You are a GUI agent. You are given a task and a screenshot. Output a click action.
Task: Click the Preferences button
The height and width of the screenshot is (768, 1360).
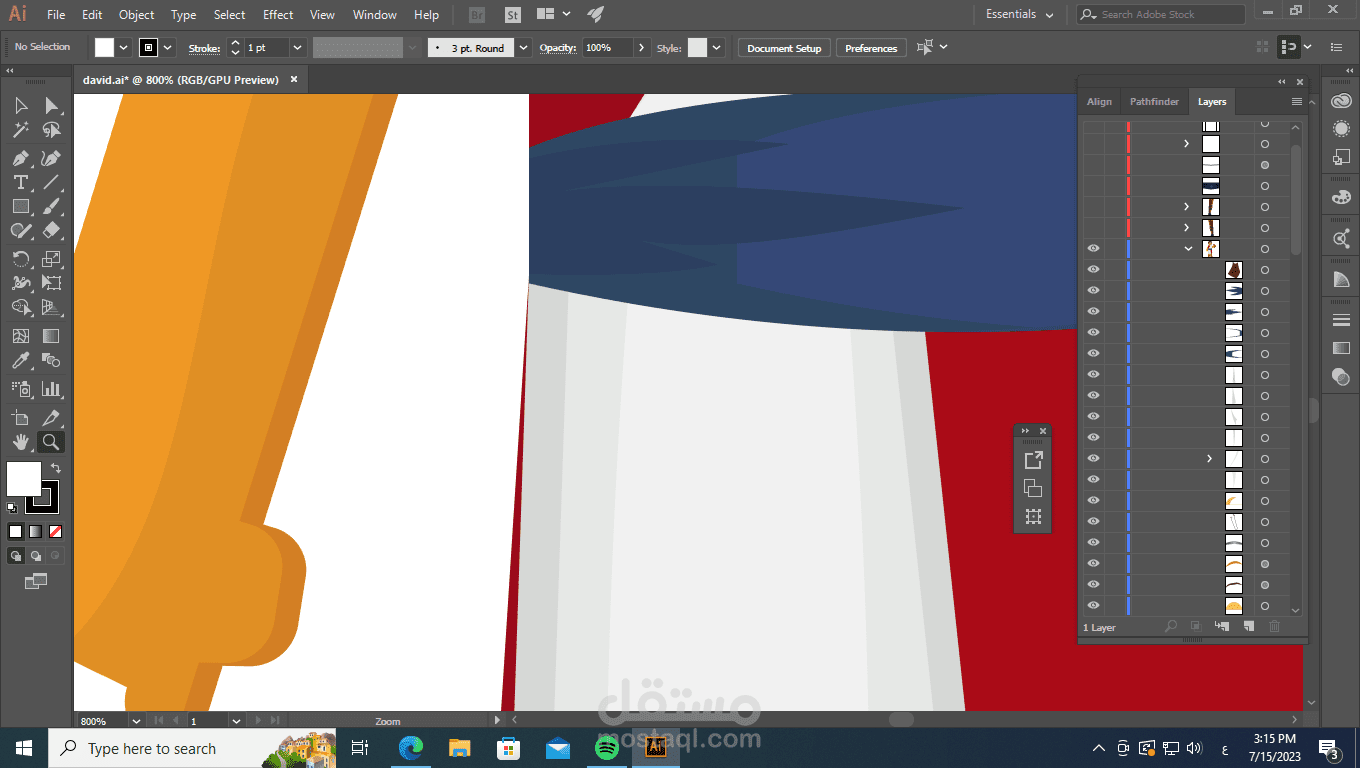871,48
